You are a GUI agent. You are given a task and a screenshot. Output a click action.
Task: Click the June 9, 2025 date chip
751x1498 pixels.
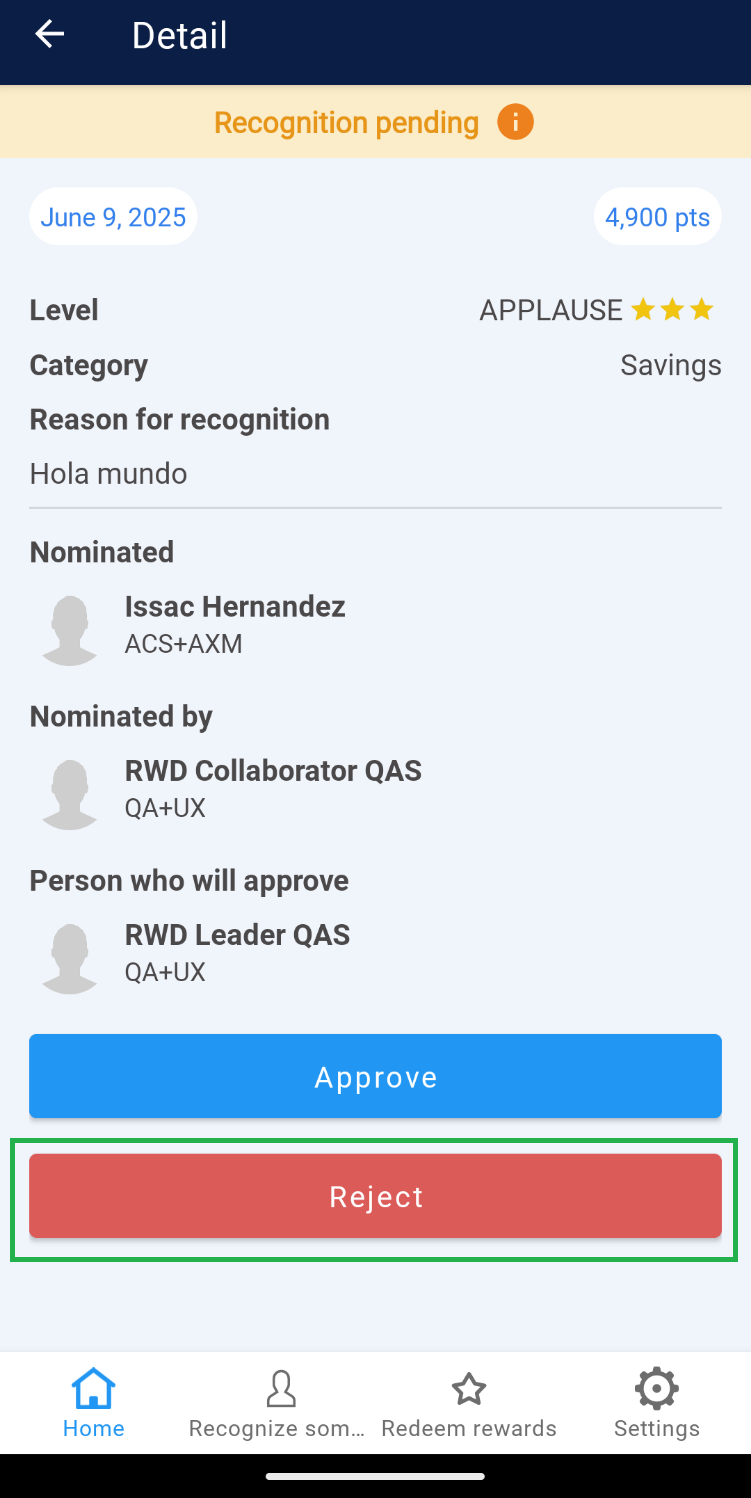[113, 217]
